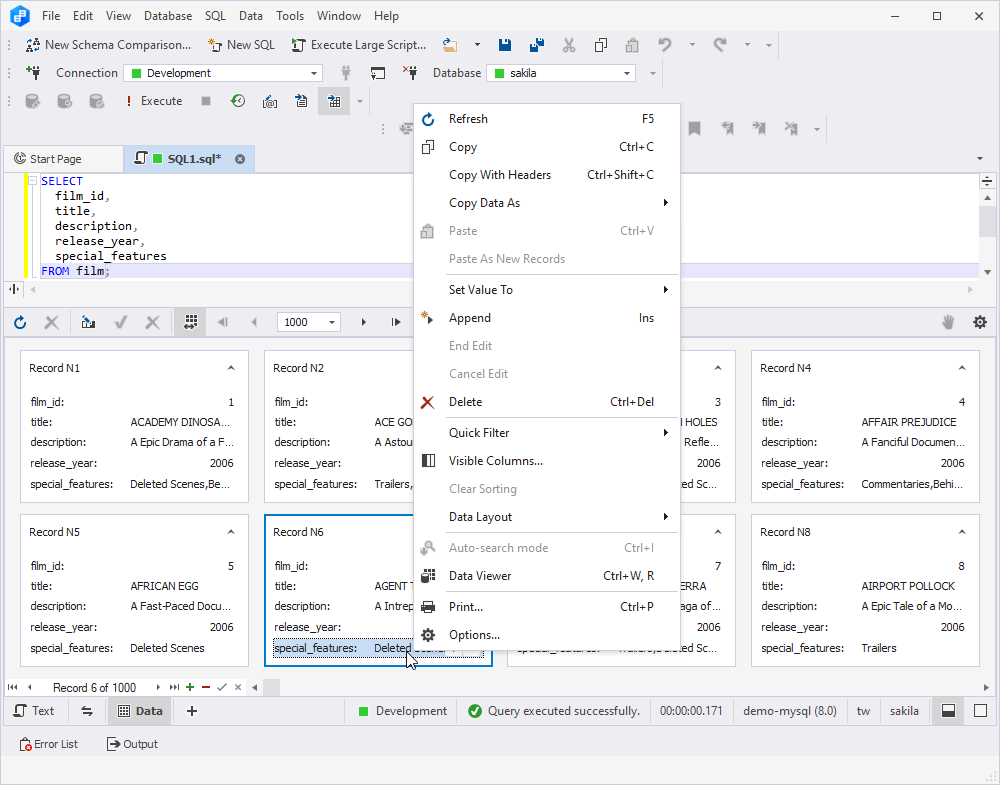Click AFFAIR PREJUDICE title value
This screenshot has width=1000, height=785.
[x=909, y=422]
